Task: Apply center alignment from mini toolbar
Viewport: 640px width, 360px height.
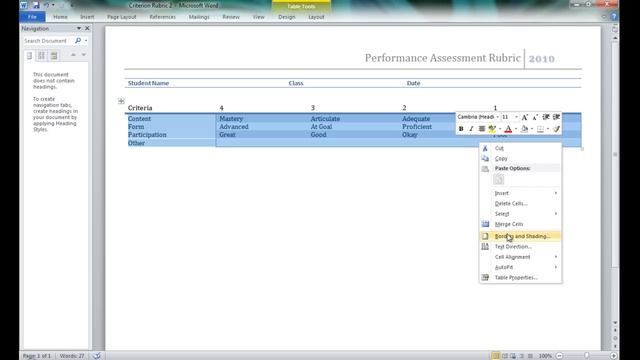Action: click(482, 129)
